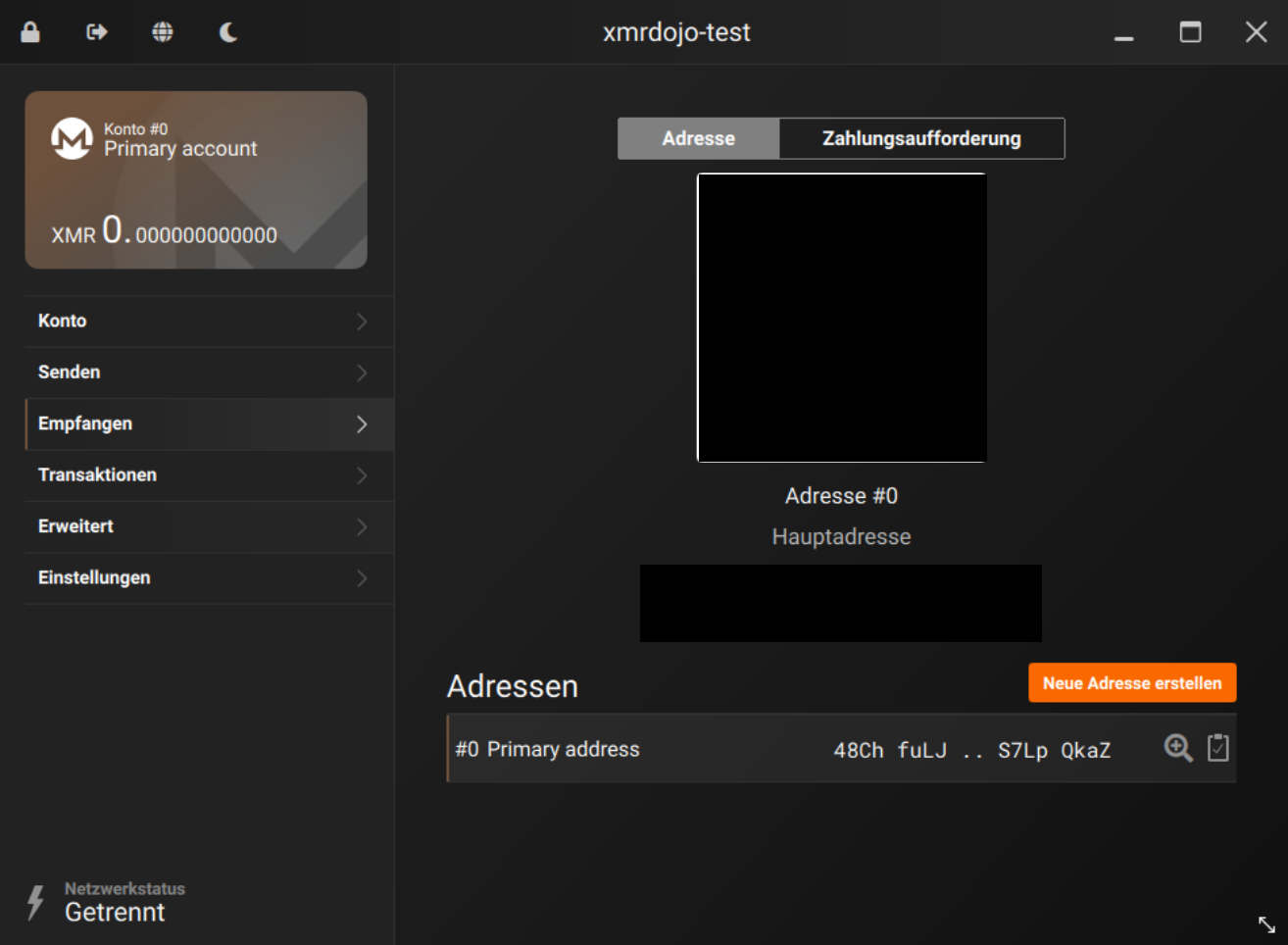Open the Erweitert menu item
Screen dimensions: 1288x945
pos(210,526)
